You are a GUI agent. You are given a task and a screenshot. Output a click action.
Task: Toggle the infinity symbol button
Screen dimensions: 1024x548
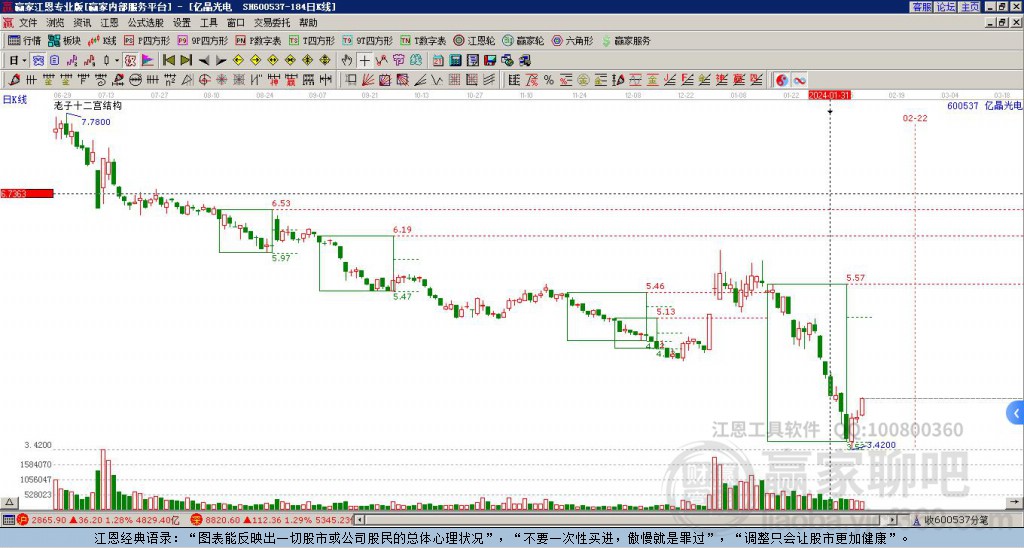pos(799,80)
